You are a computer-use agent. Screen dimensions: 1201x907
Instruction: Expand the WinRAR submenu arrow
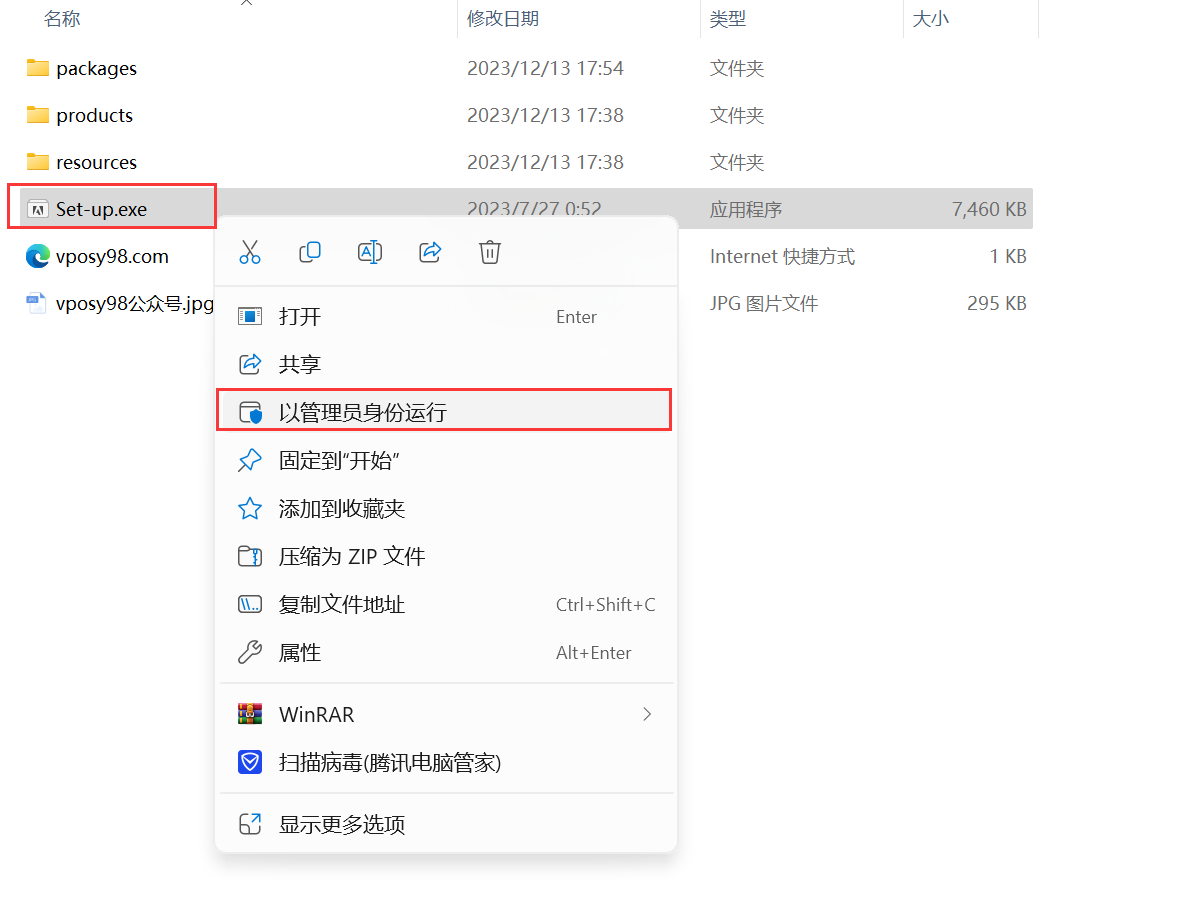click(647, 714)
